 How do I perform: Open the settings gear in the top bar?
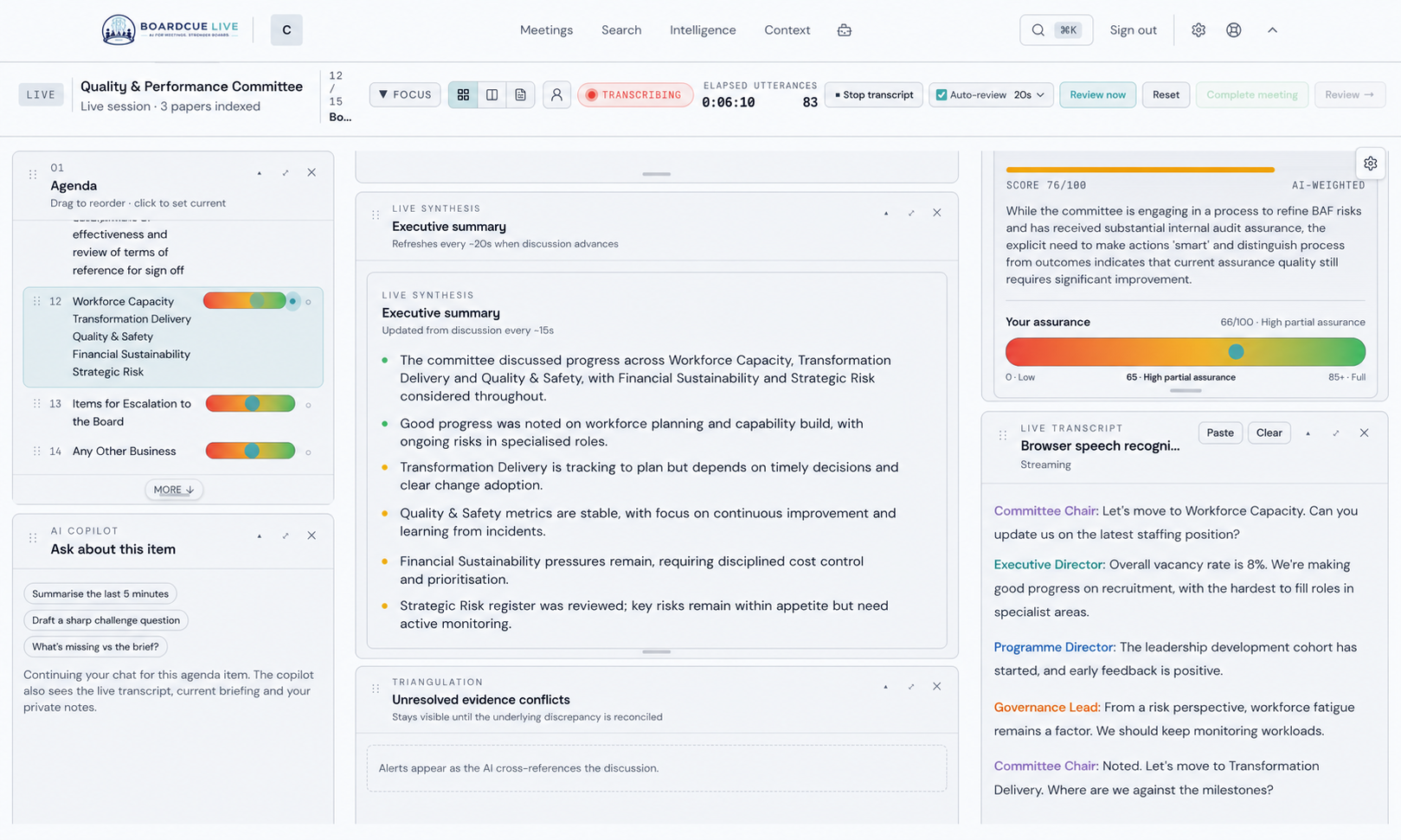1199,30
